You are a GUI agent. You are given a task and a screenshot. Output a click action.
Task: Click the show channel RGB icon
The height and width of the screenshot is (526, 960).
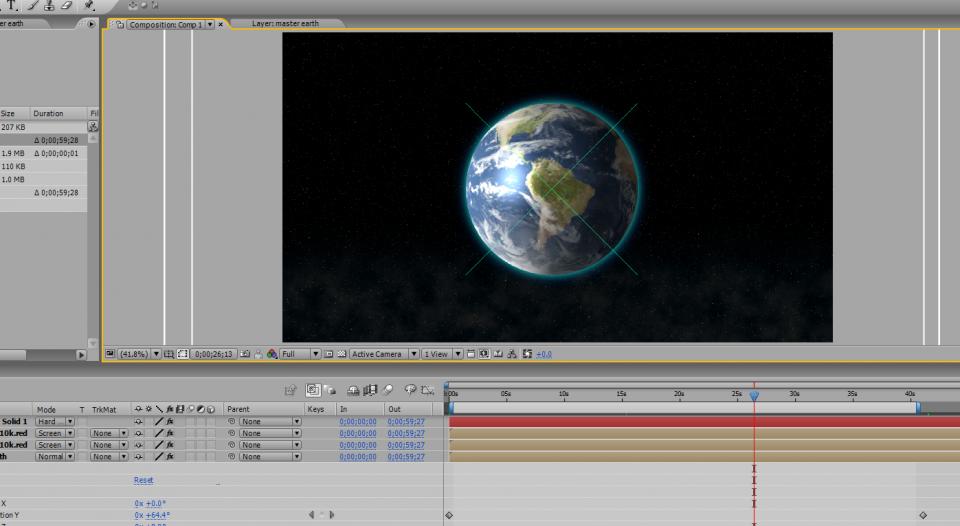coord(272,354)
